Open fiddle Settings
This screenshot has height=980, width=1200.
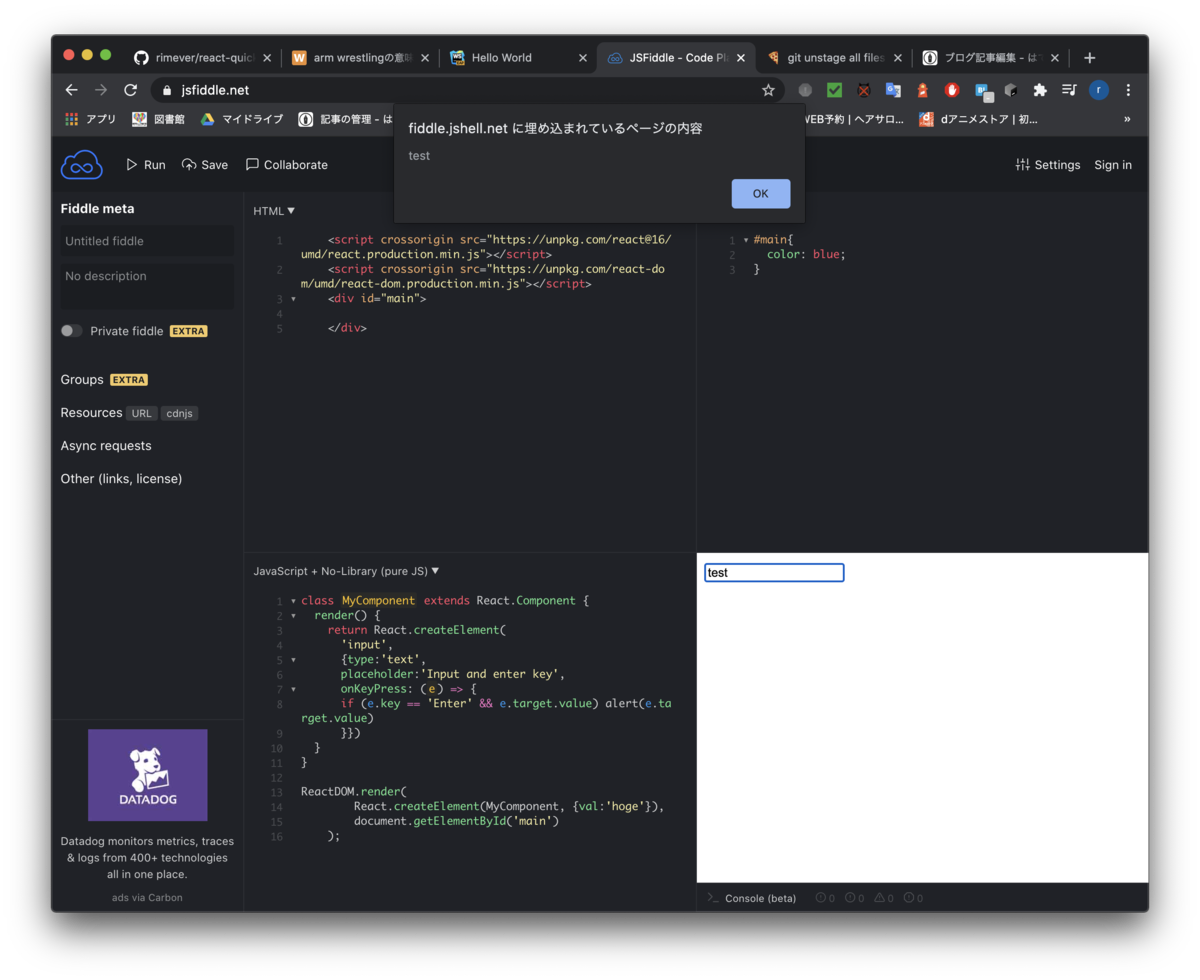[1047, 165]
